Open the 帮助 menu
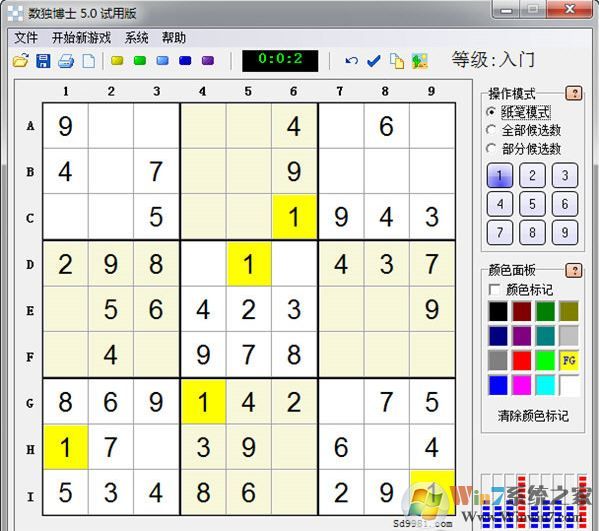The image size is (599, 531). point(174,37)
